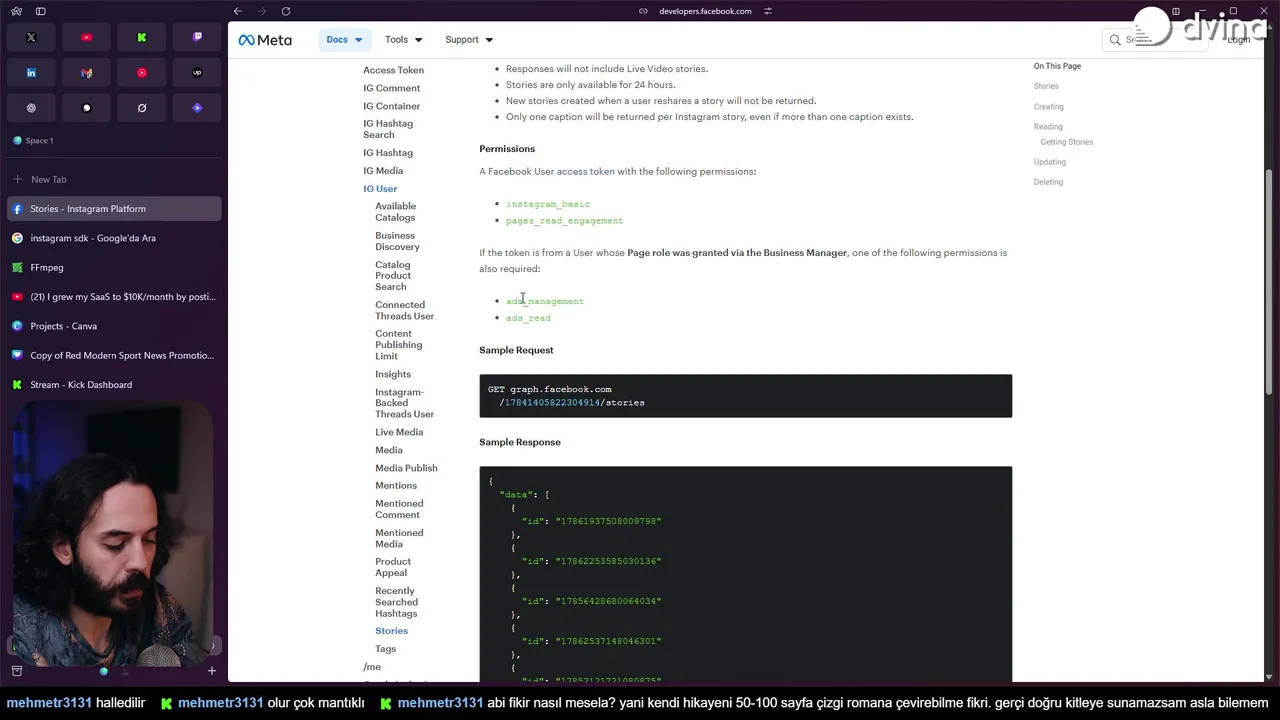Open Mentioned Comment in the sidebar
Screen dimensions: 1280x720
pos(399,509)
